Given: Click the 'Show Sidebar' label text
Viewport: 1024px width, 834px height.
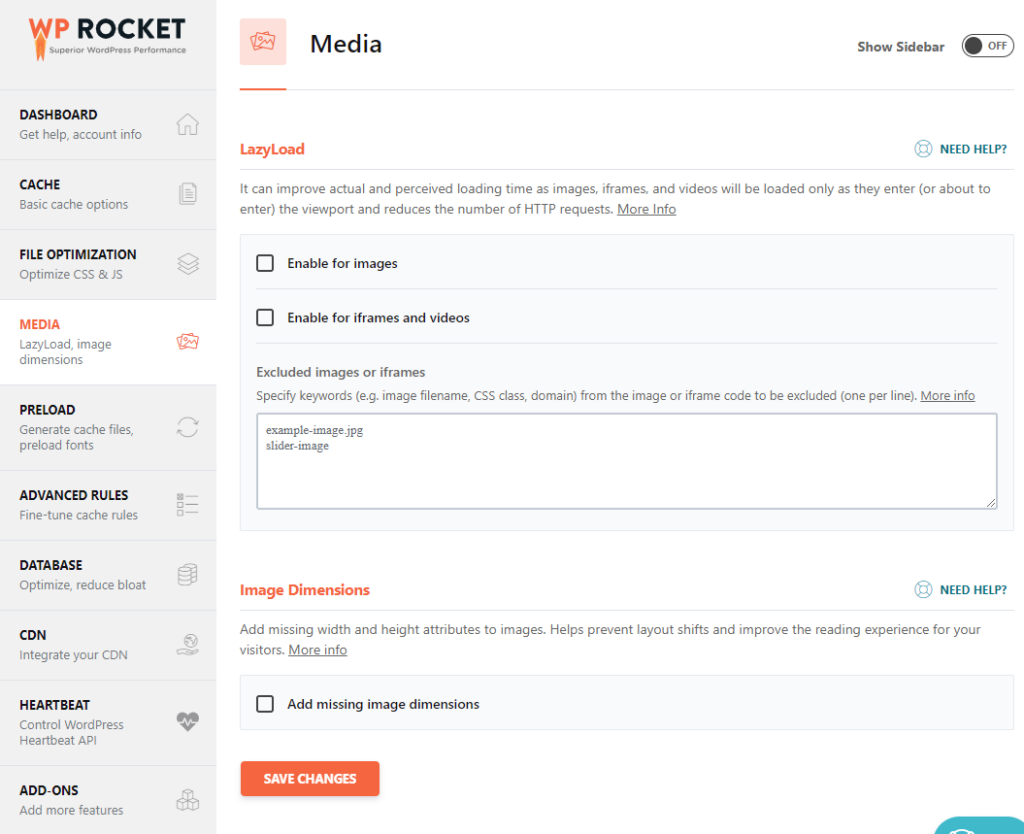Looking at the screenshot, I should point(901,46).
